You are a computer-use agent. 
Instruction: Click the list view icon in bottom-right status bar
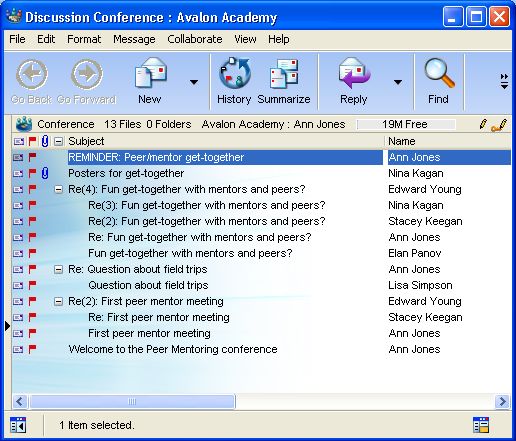point(481,425)
